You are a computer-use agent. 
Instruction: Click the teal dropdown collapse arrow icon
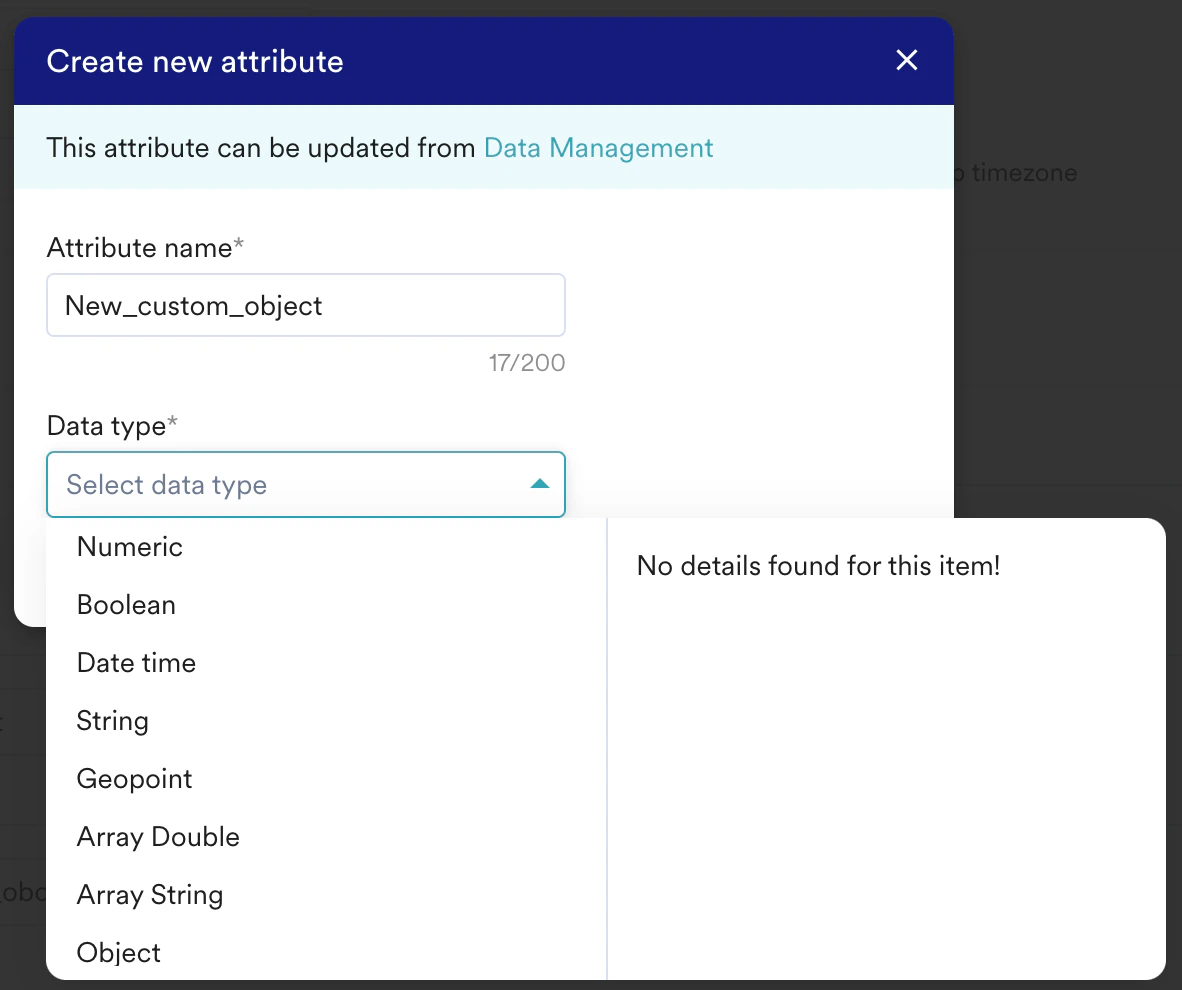click(540, 484)
